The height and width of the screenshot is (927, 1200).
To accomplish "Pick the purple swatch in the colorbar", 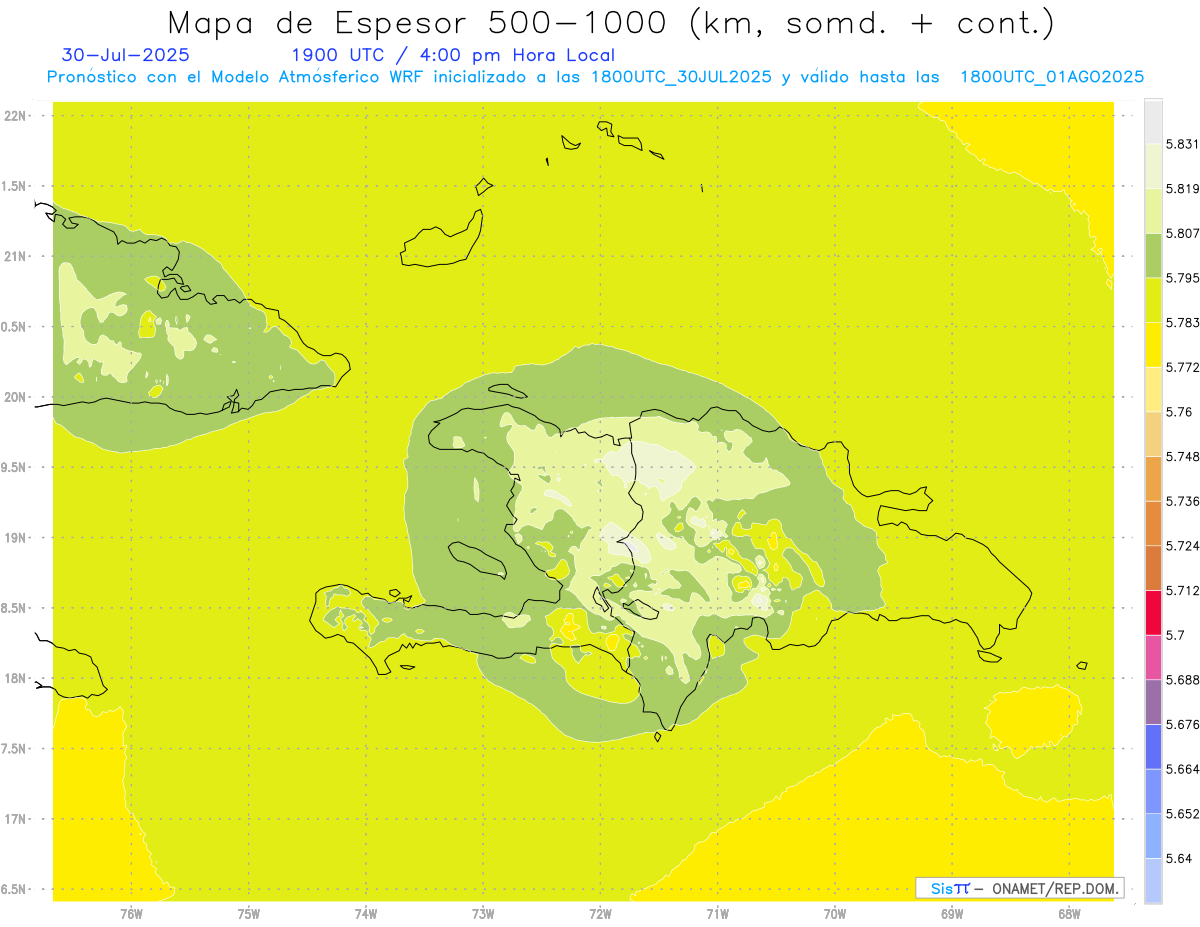I will [x=1153, y=702].
